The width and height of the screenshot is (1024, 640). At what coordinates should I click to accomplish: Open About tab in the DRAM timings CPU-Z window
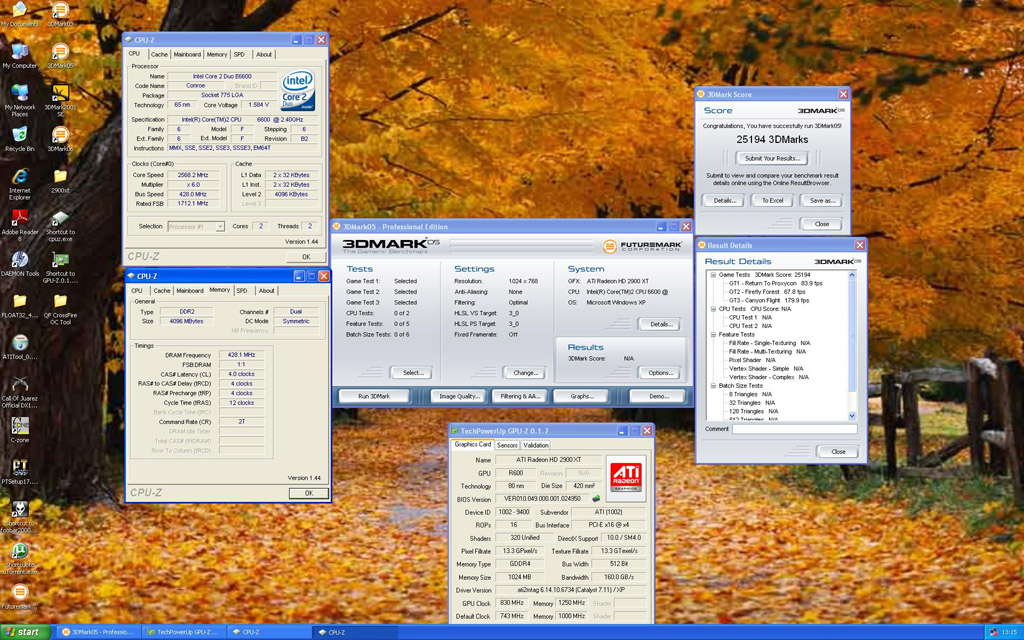point(266,291)
